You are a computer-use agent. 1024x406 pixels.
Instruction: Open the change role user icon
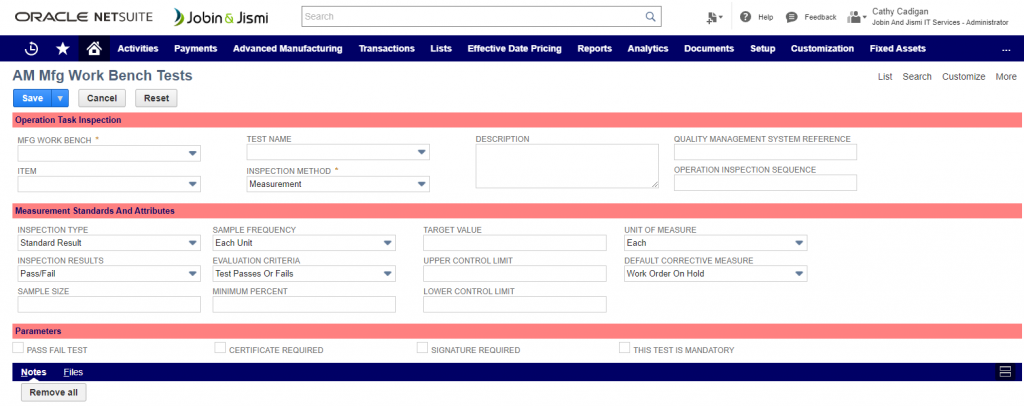click(x=856, y=17)
